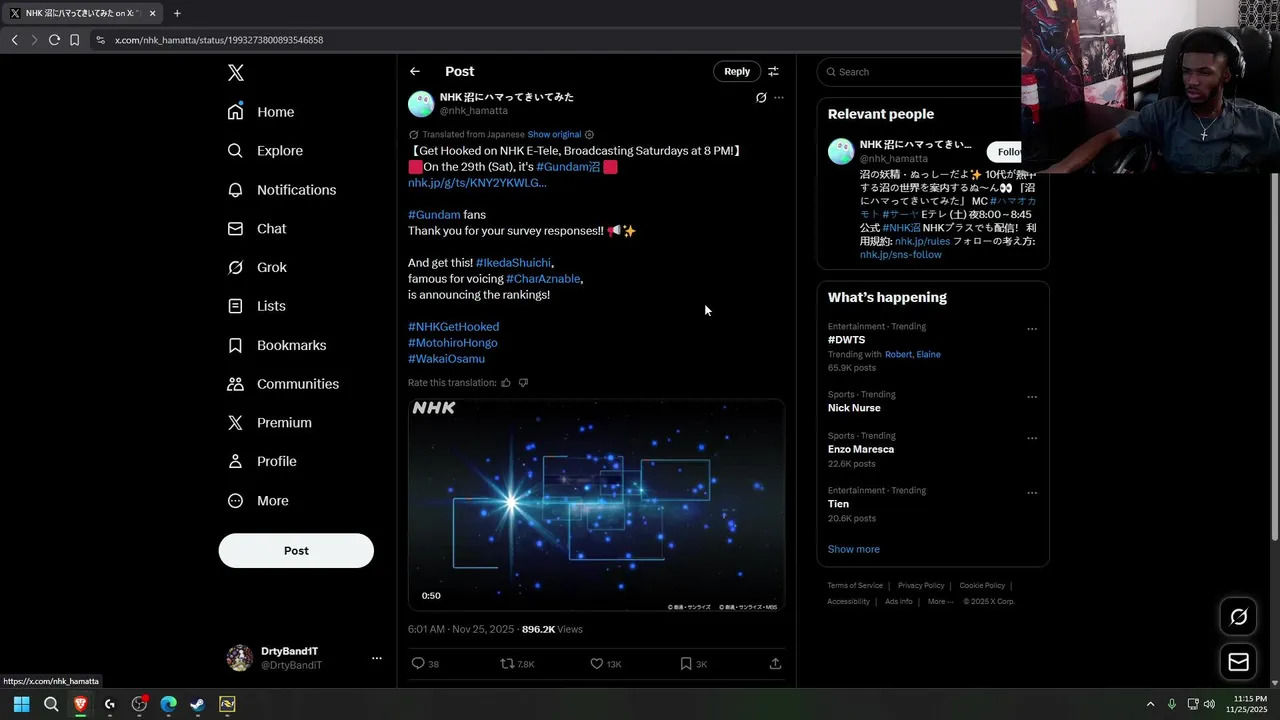Click Grok explain icon on post
This screenshot has width=1280, height=720.
[x=761, y=98]
